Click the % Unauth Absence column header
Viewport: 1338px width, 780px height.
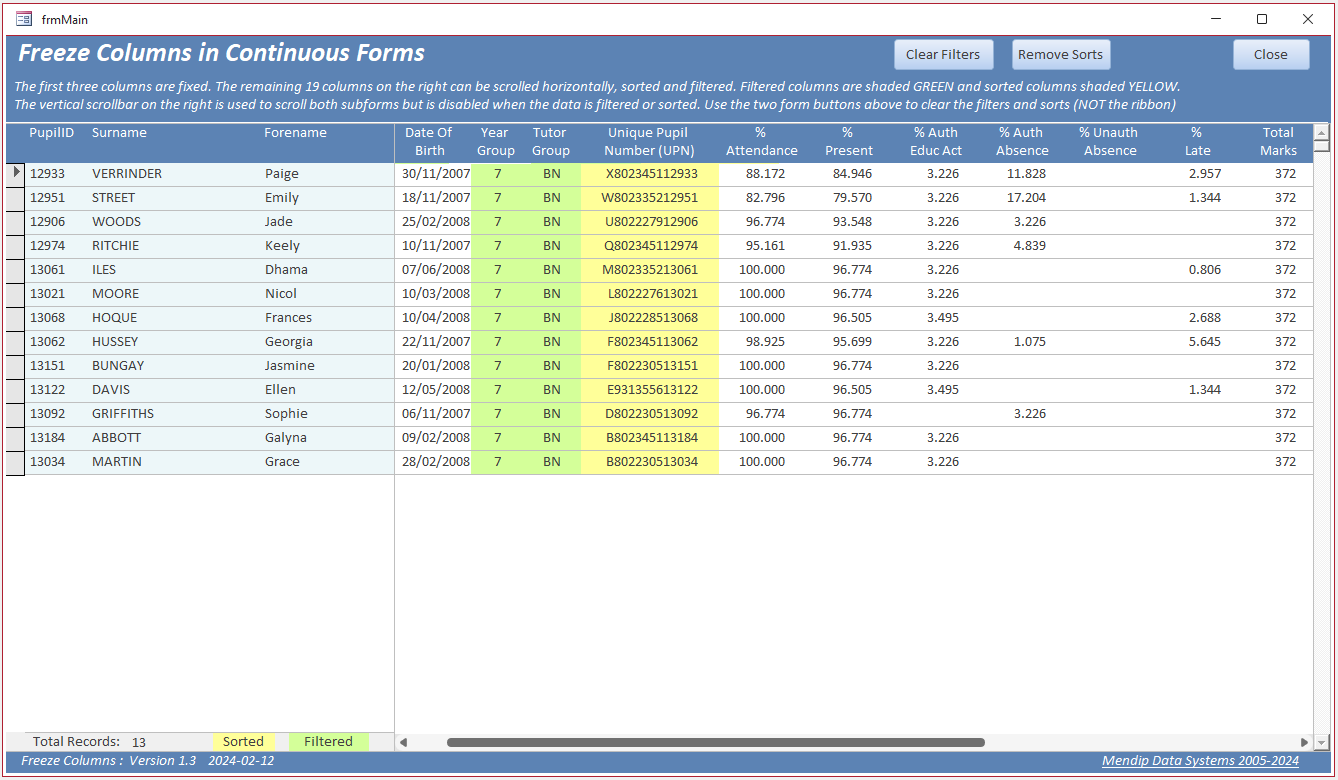(x=1109, y=141)
